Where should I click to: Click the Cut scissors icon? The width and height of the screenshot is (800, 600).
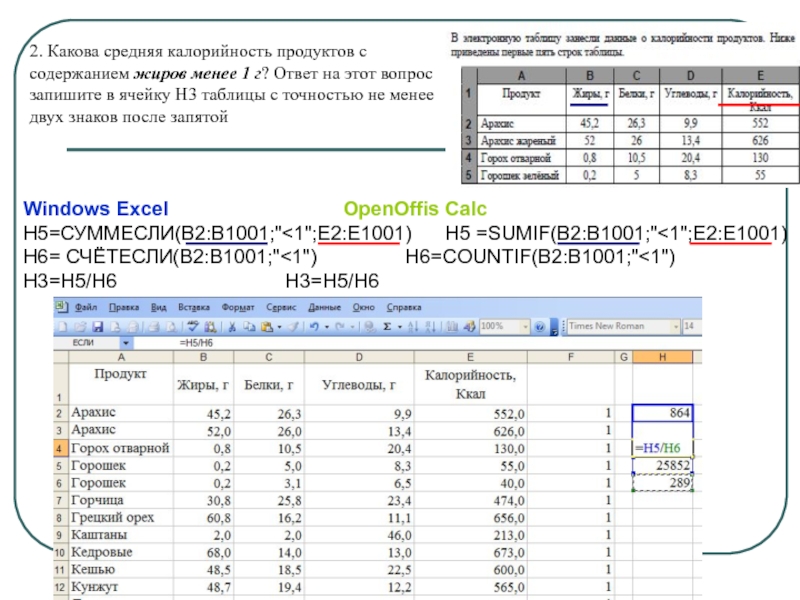233,326
